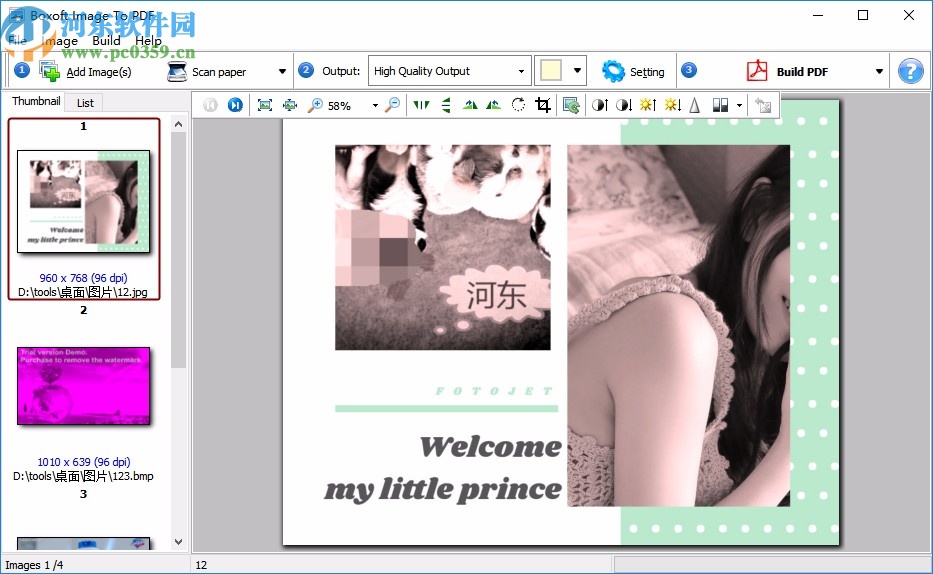Open the Help menu
Viewport: 933px width, 574px height.
click(x=148, y=41)
